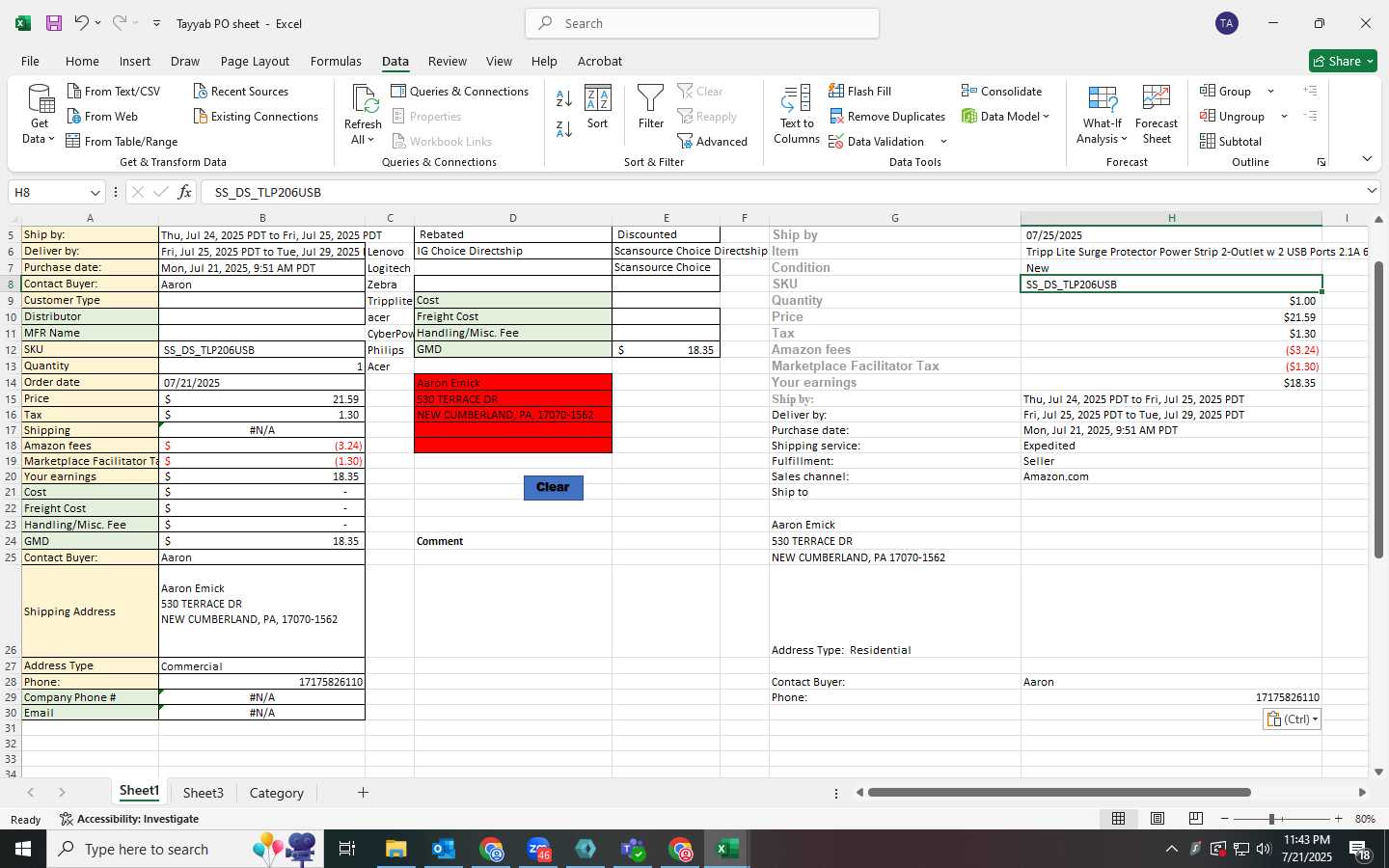Click Windows Start button

(23, 849)
